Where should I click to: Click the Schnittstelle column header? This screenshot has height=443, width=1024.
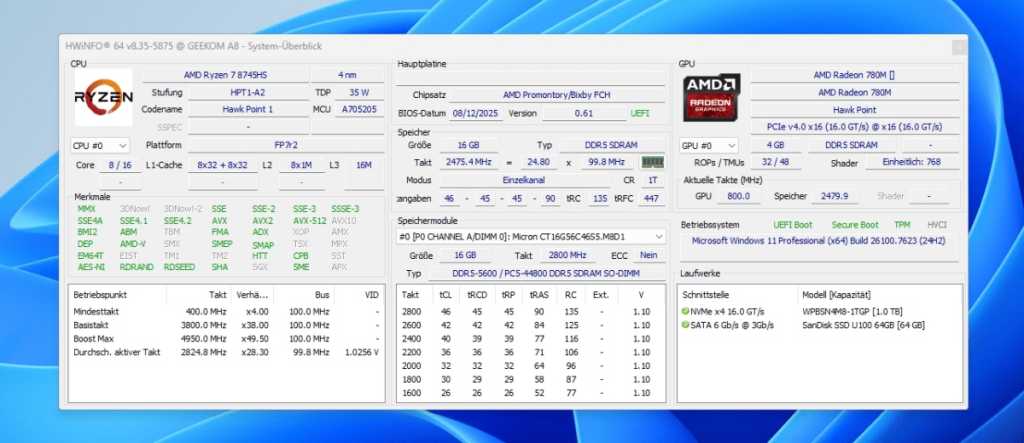pyautogui.click(x=709, y=295)
